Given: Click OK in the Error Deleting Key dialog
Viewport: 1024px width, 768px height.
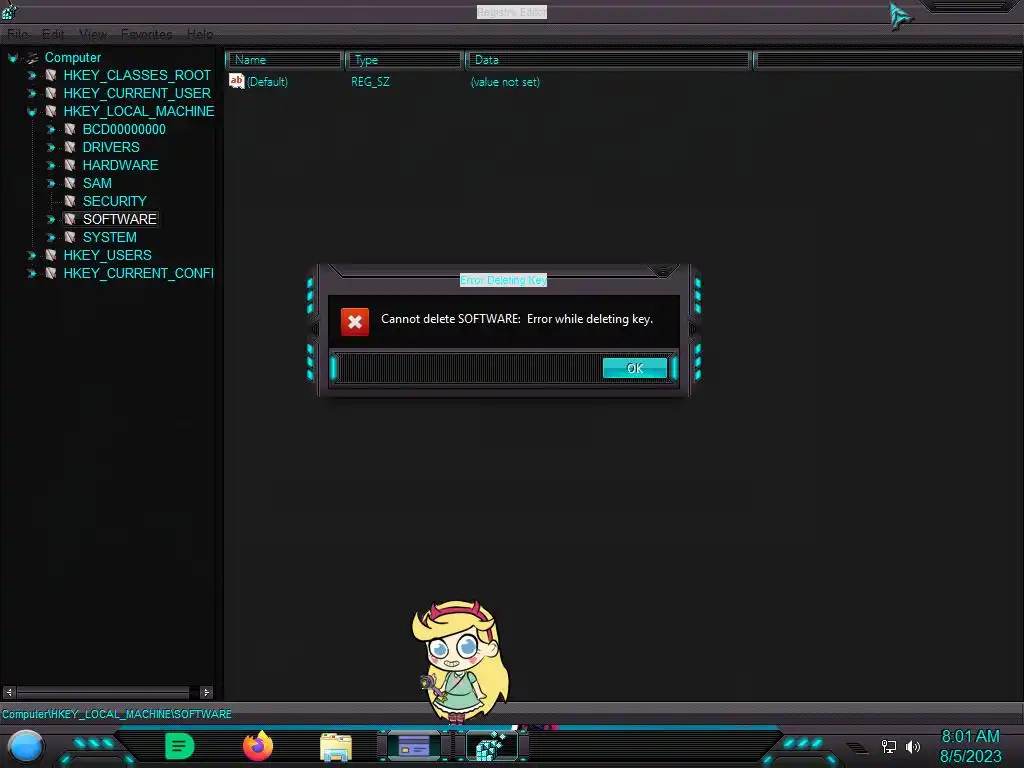Looking at the screenshot, I should coord(635,368).
